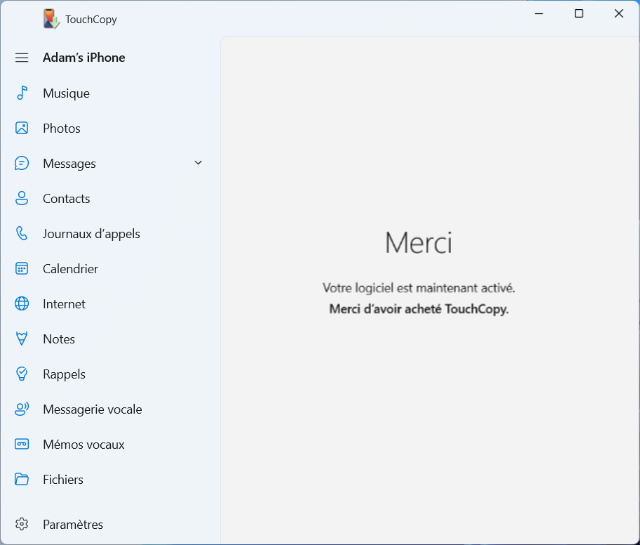Close the TouchCopy window
Viewport: 640px width, 545px height.
(x=619, y=13)
